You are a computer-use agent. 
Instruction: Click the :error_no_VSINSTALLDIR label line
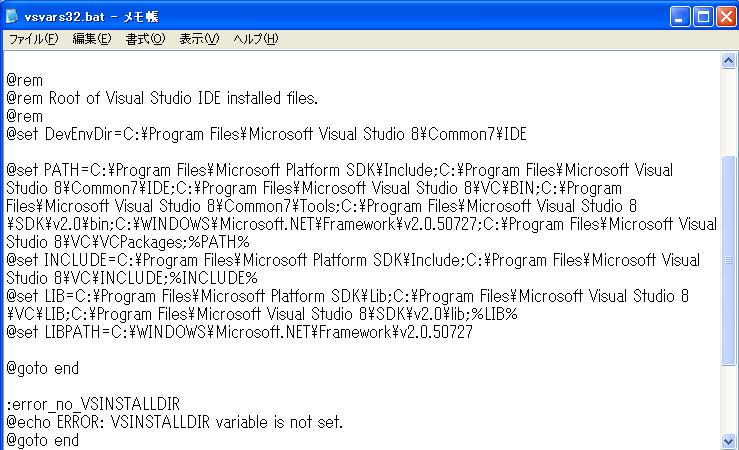[x=93, y=404]
